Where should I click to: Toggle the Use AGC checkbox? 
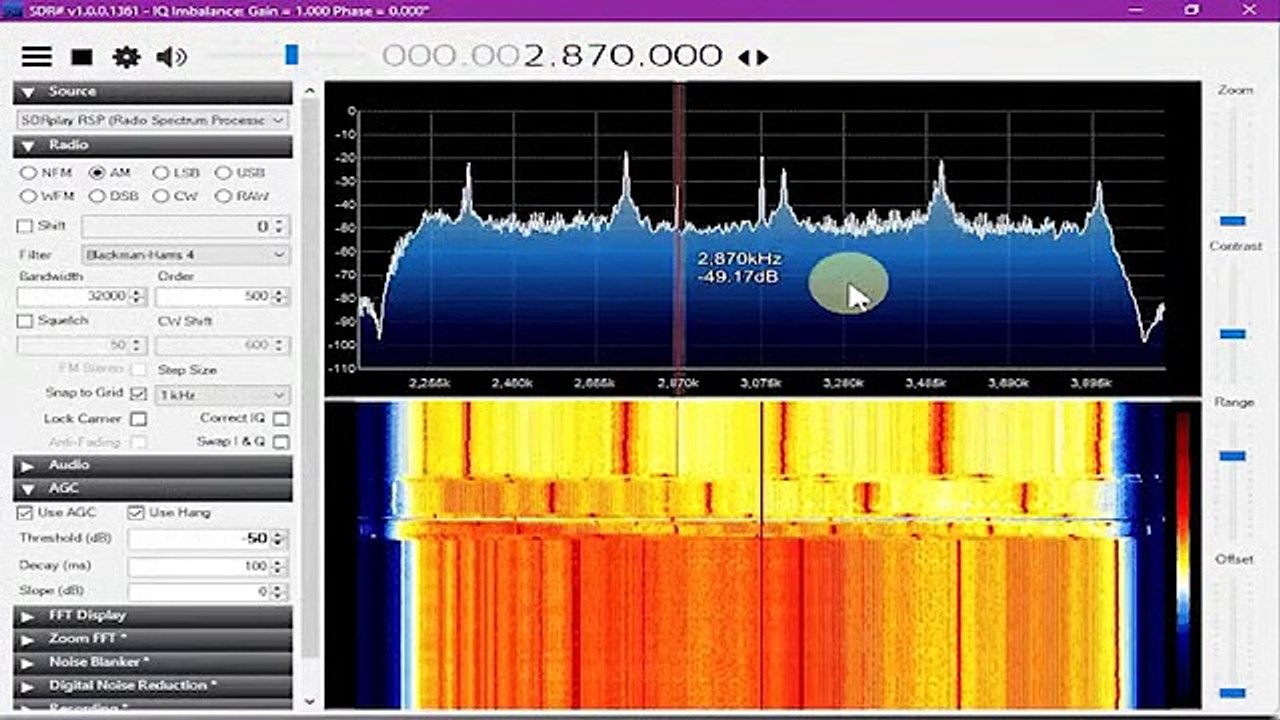coord(25,513)
